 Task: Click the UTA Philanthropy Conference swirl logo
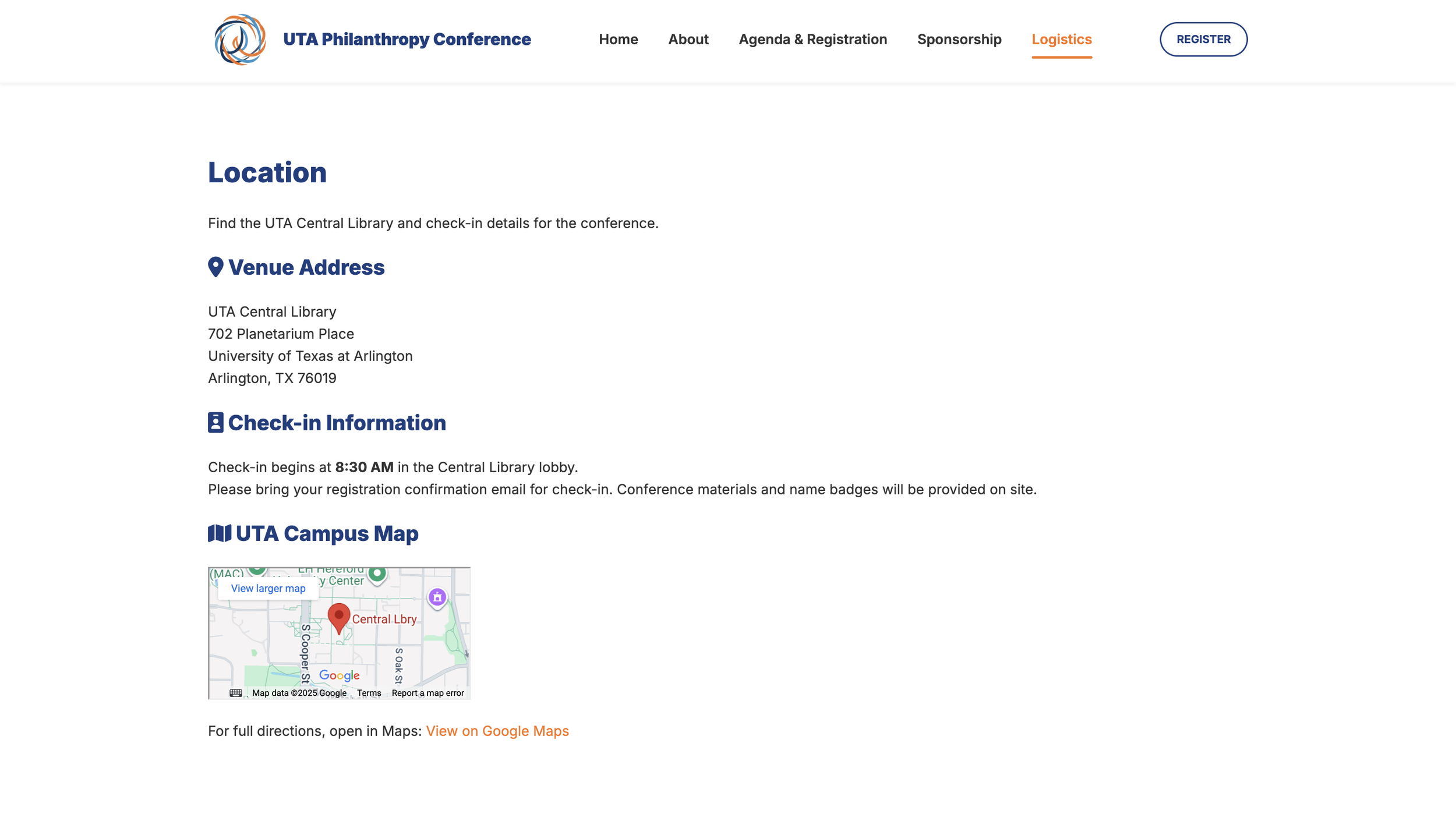point(239,40)
